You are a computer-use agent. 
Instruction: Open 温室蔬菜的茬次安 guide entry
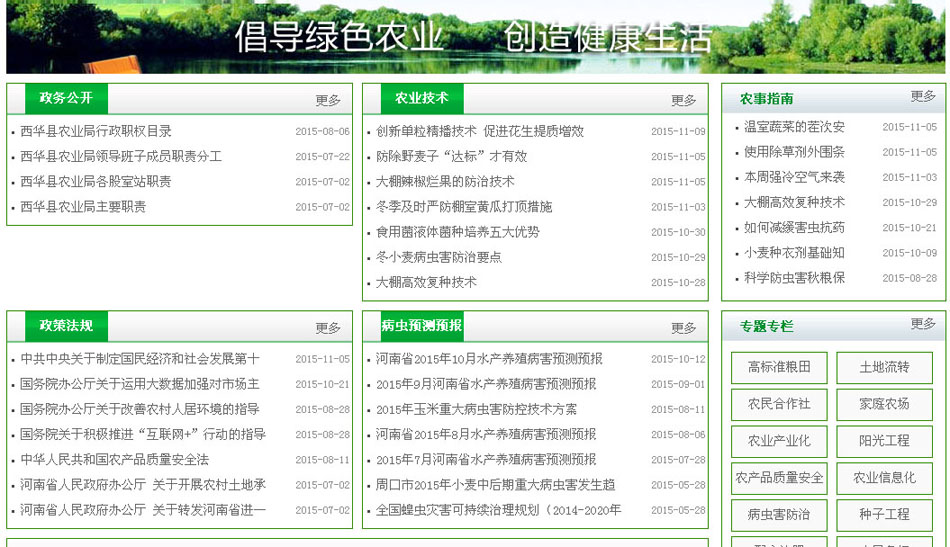[794, 127]
